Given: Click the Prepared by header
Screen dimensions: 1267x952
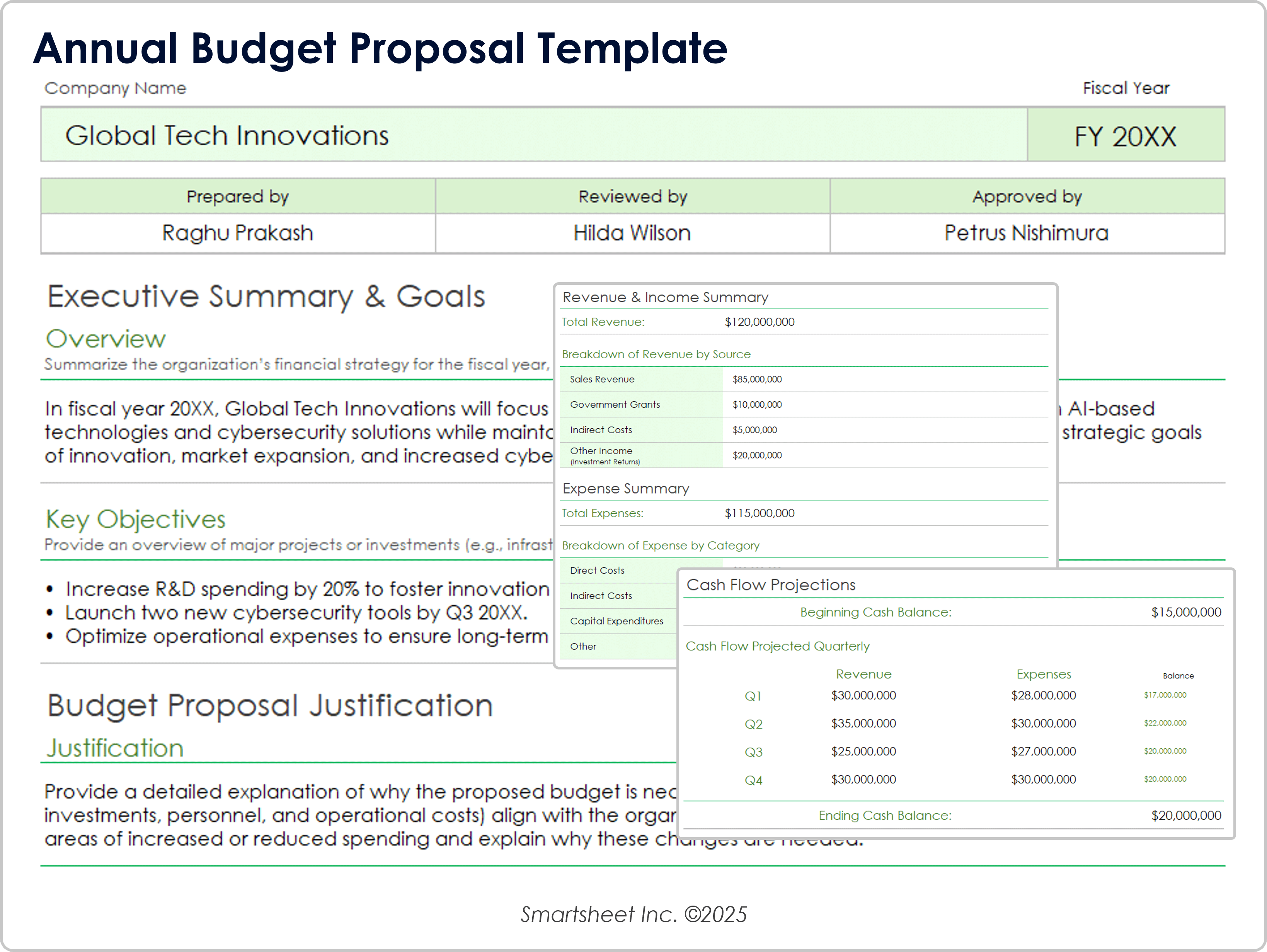Looking at the screenshot, I should (x=238, y=196).
